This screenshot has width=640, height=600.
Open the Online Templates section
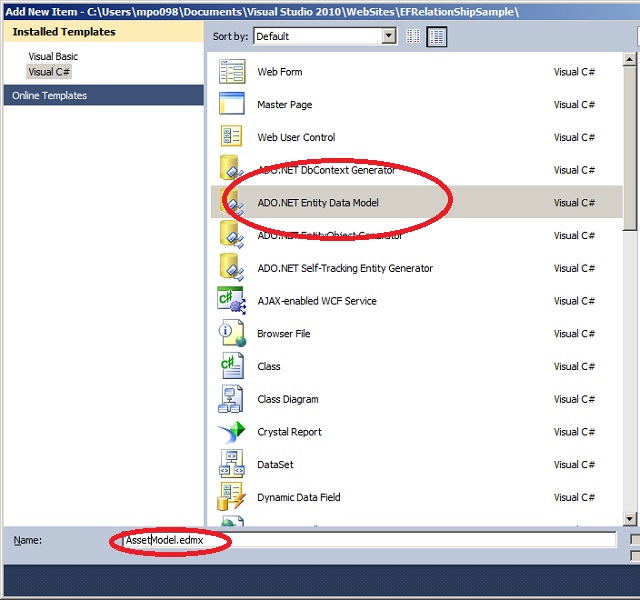click(104, 96)
